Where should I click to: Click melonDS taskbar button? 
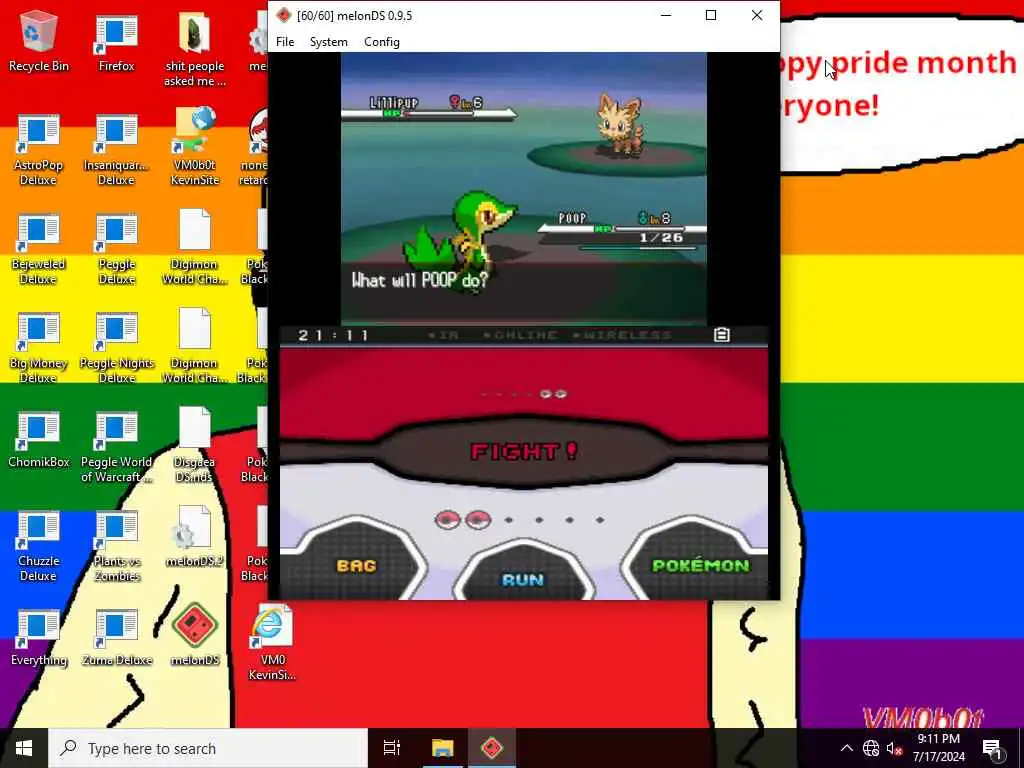[x=492, y=748]
